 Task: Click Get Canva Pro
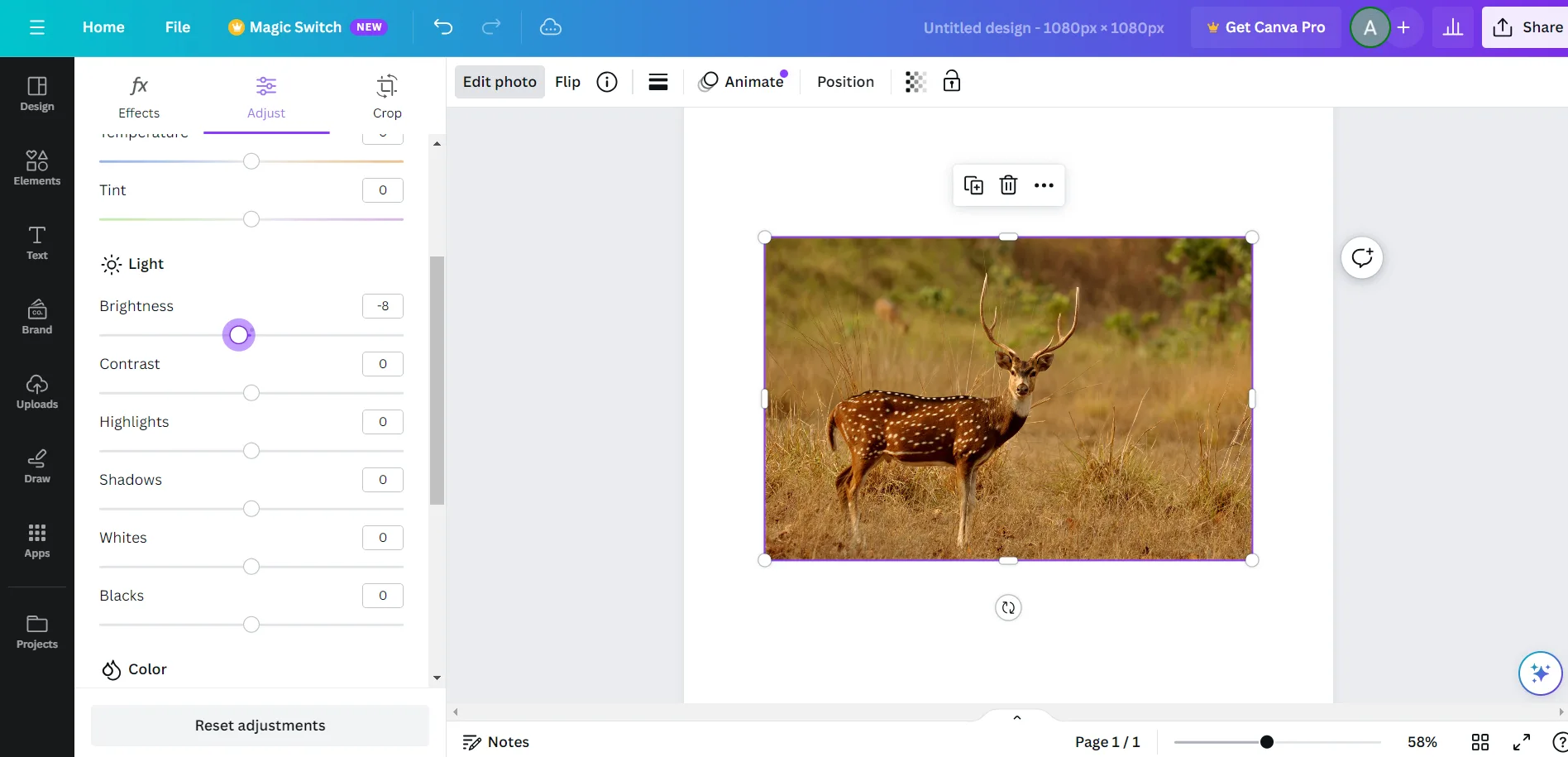pos(1266,27)
